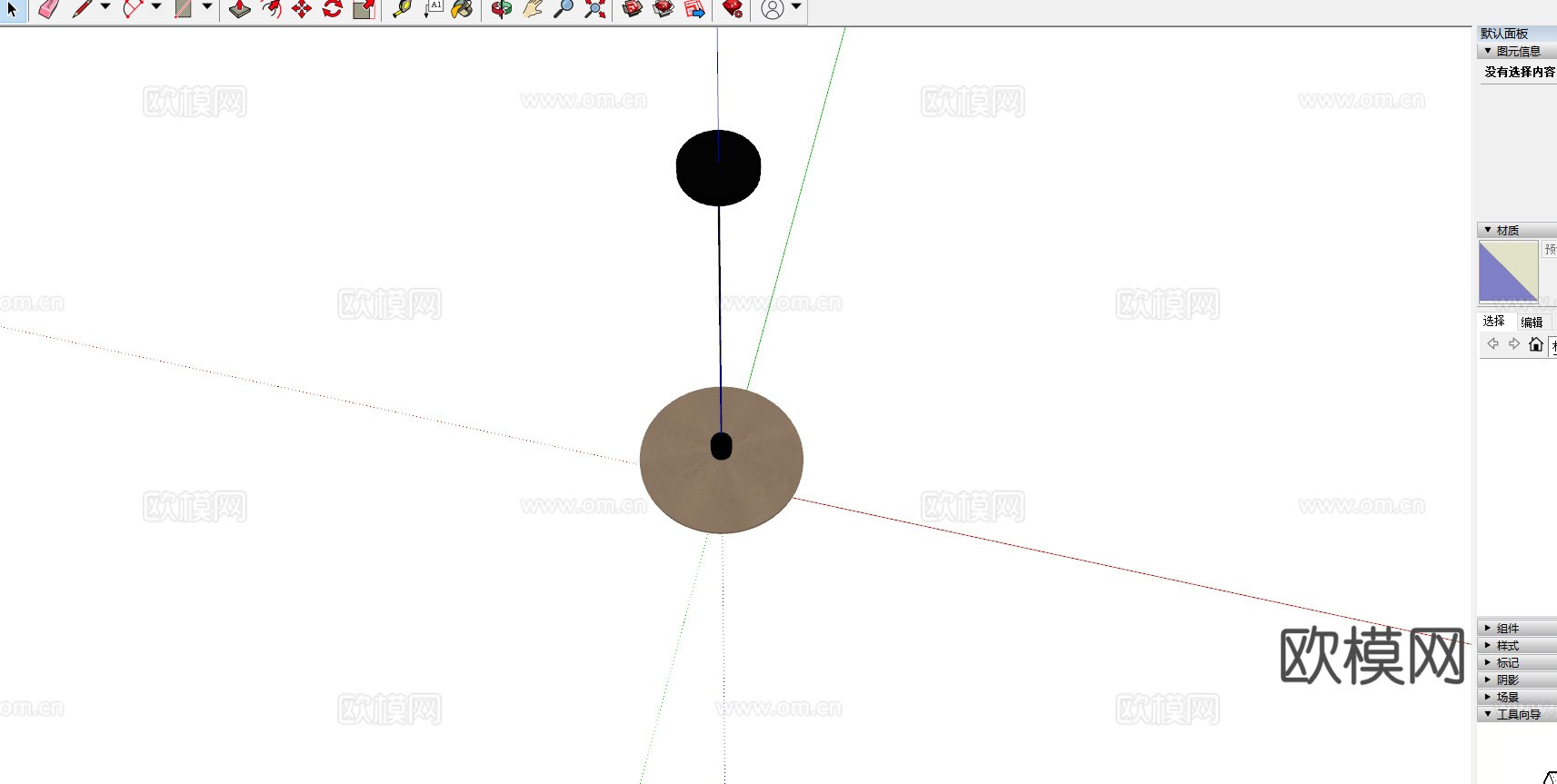Pick the Tape Measure tool
The width and height of the screenshot is (1557, 784).
[402, 9]
